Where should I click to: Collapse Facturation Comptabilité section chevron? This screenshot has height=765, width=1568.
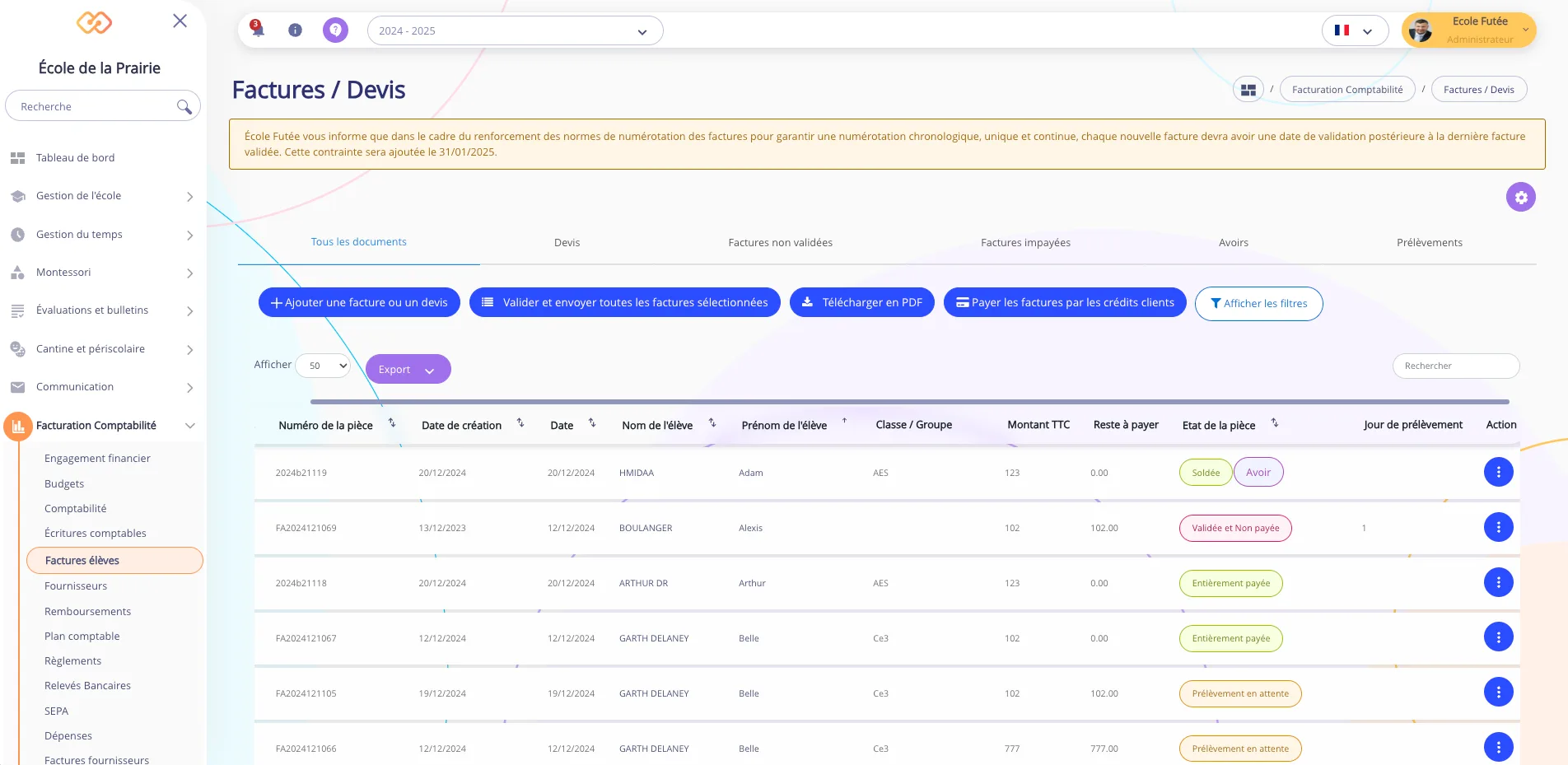point(190,426)
